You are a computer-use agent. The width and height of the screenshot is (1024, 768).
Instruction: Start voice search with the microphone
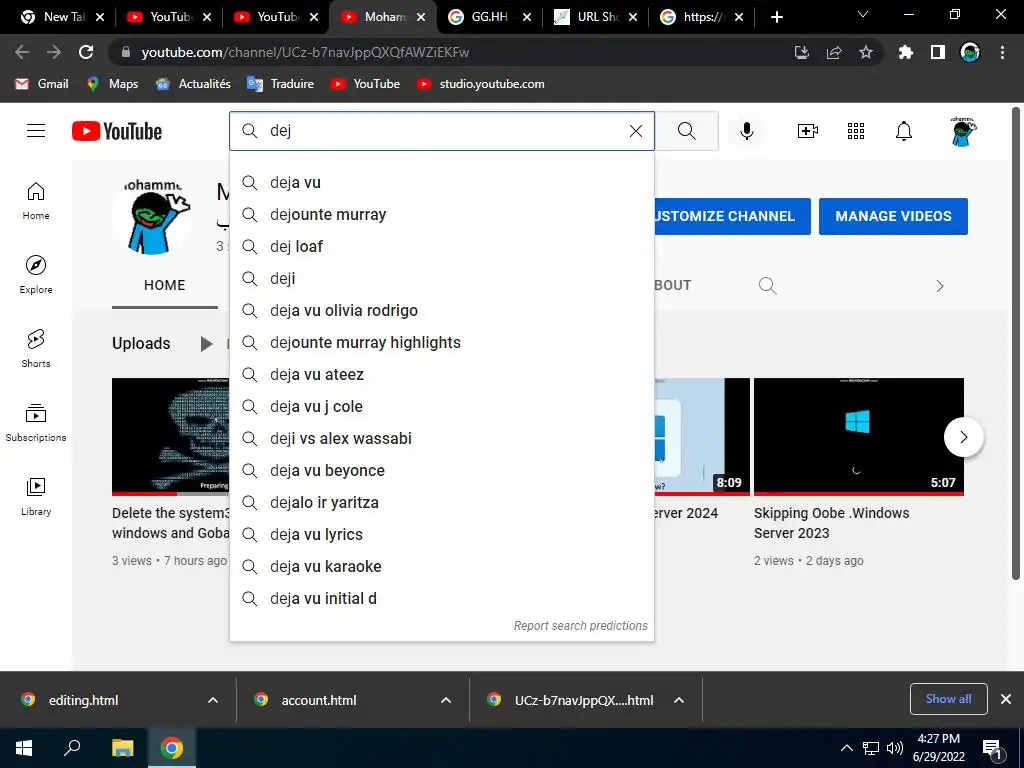pos(746,131)
